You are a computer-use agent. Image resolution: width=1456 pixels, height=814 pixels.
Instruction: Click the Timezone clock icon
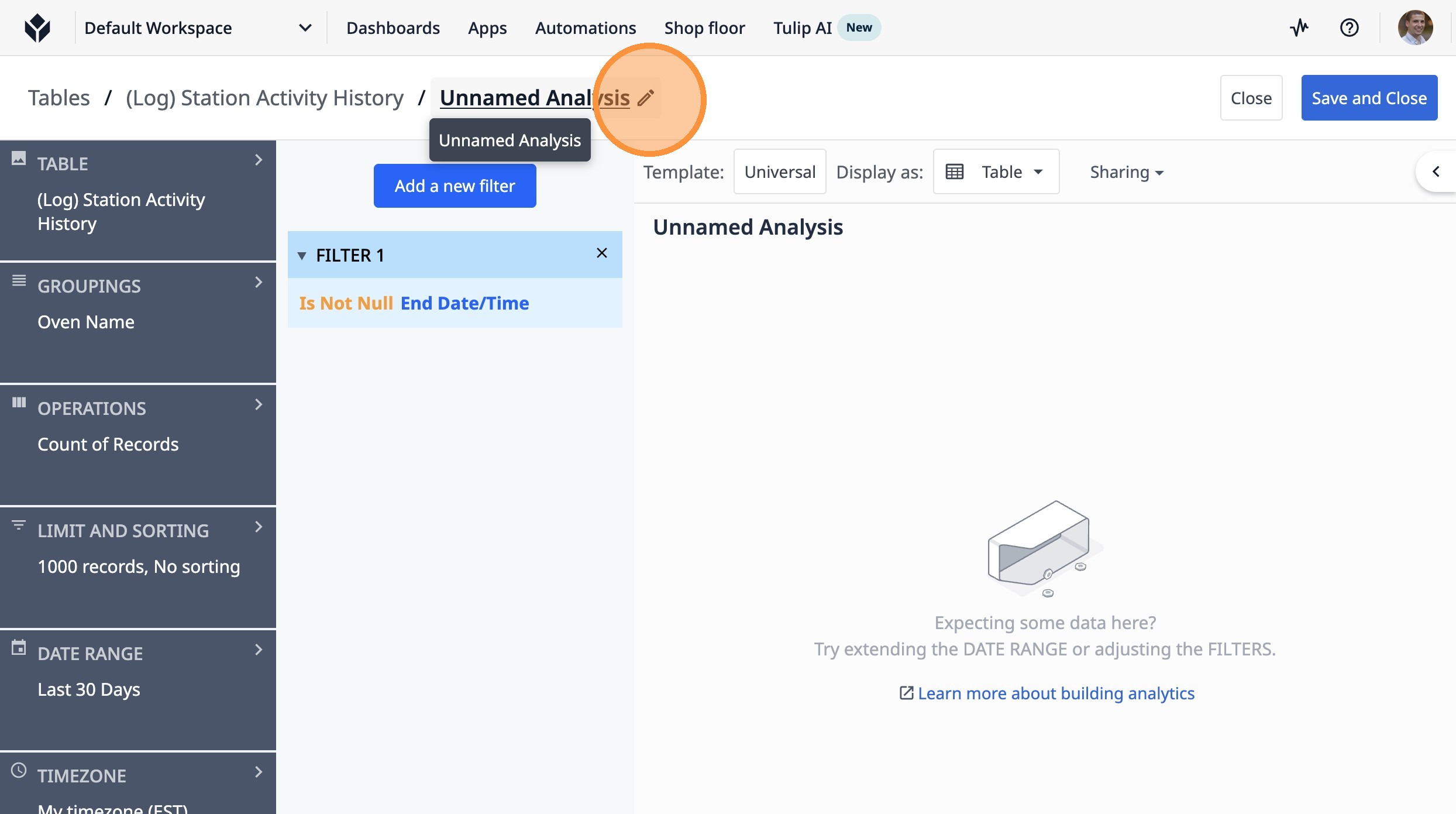click(19, 770)
